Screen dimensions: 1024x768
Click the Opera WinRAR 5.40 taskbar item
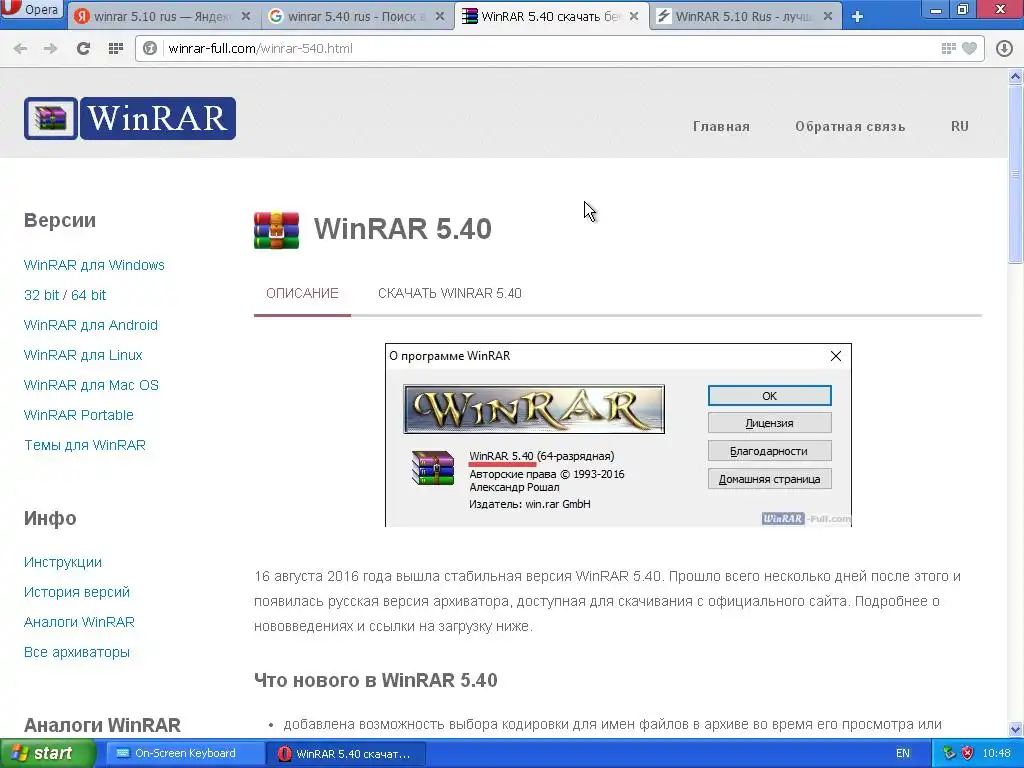pos(346,753)
